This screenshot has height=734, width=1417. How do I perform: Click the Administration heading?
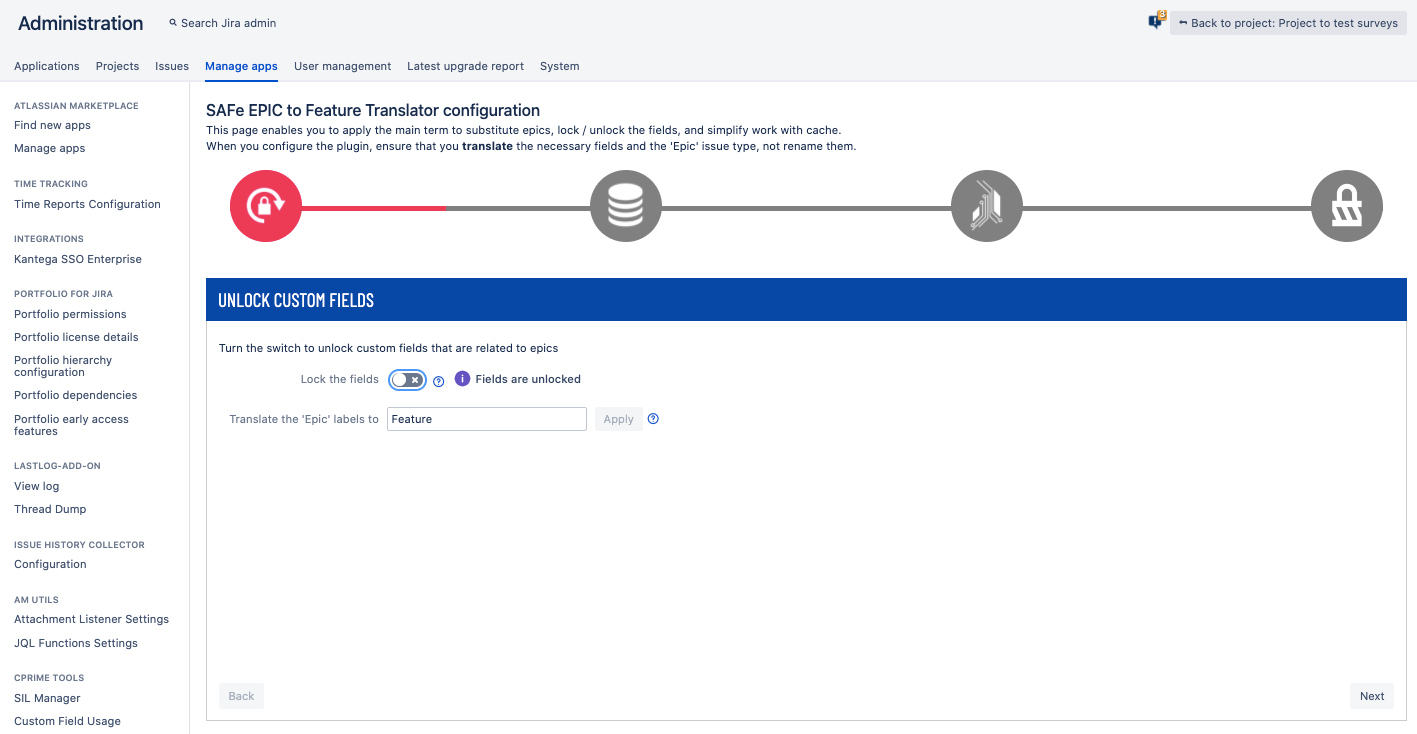tap(81, 23)
